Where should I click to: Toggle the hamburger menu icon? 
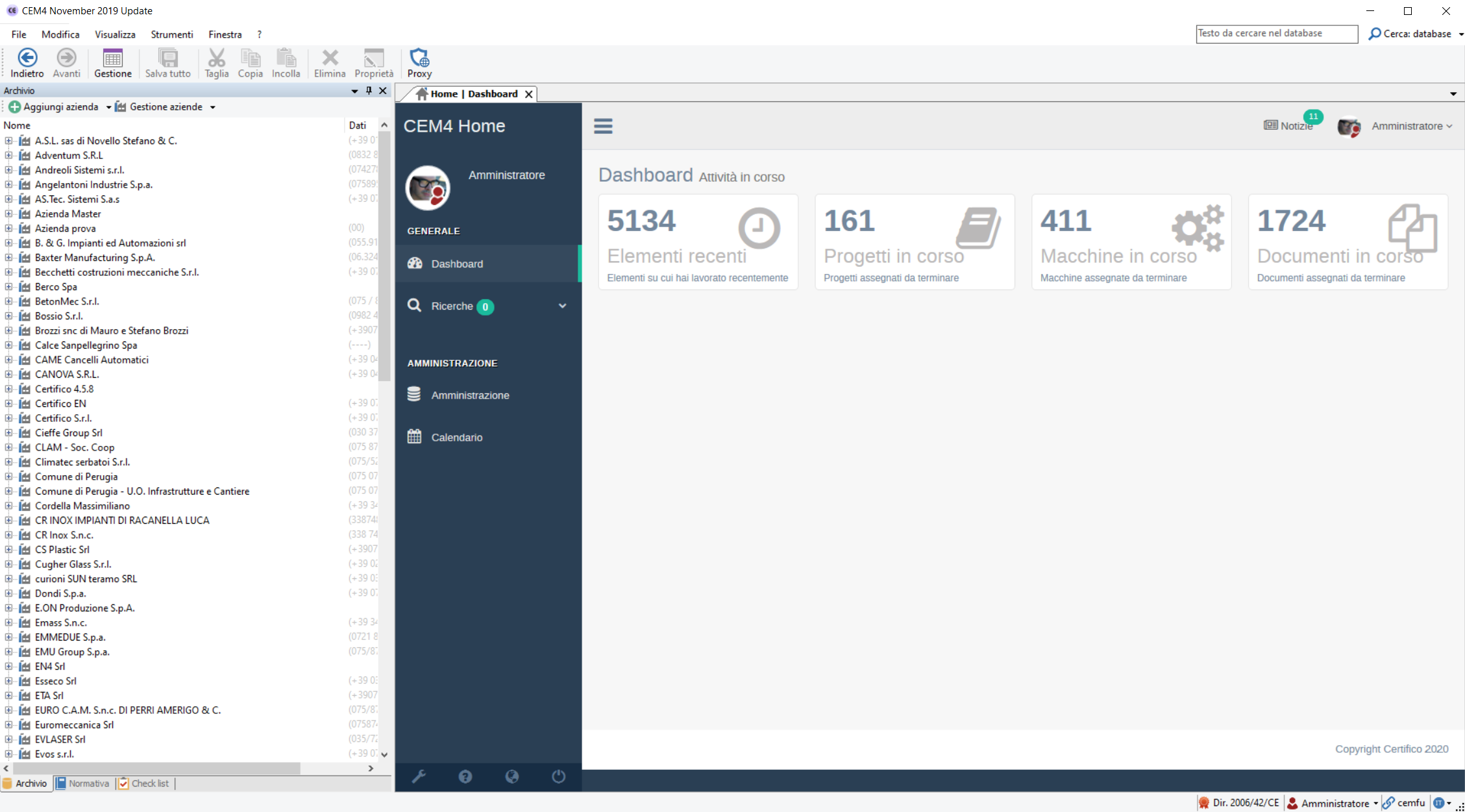(x=603, y=126)
